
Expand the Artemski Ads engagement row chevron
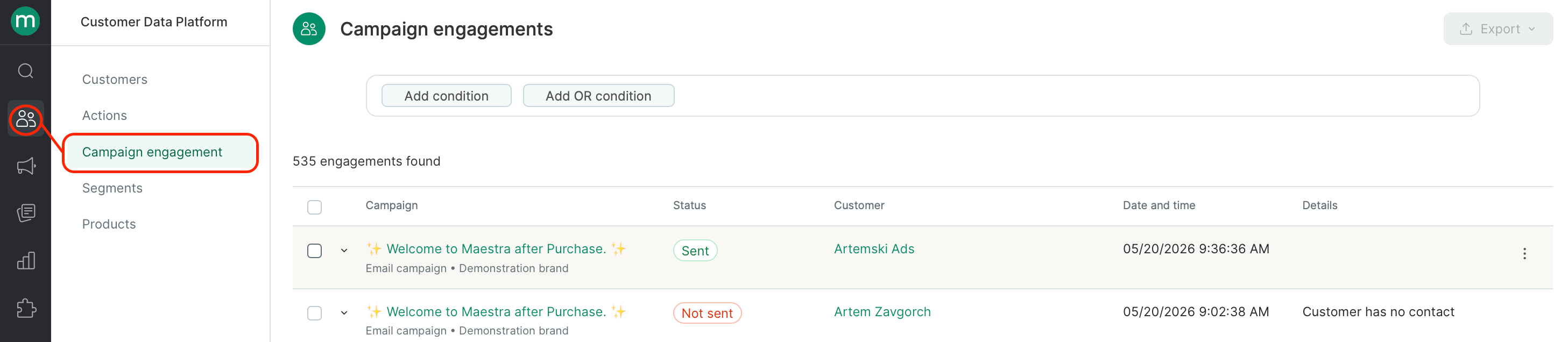coord(344,251)
